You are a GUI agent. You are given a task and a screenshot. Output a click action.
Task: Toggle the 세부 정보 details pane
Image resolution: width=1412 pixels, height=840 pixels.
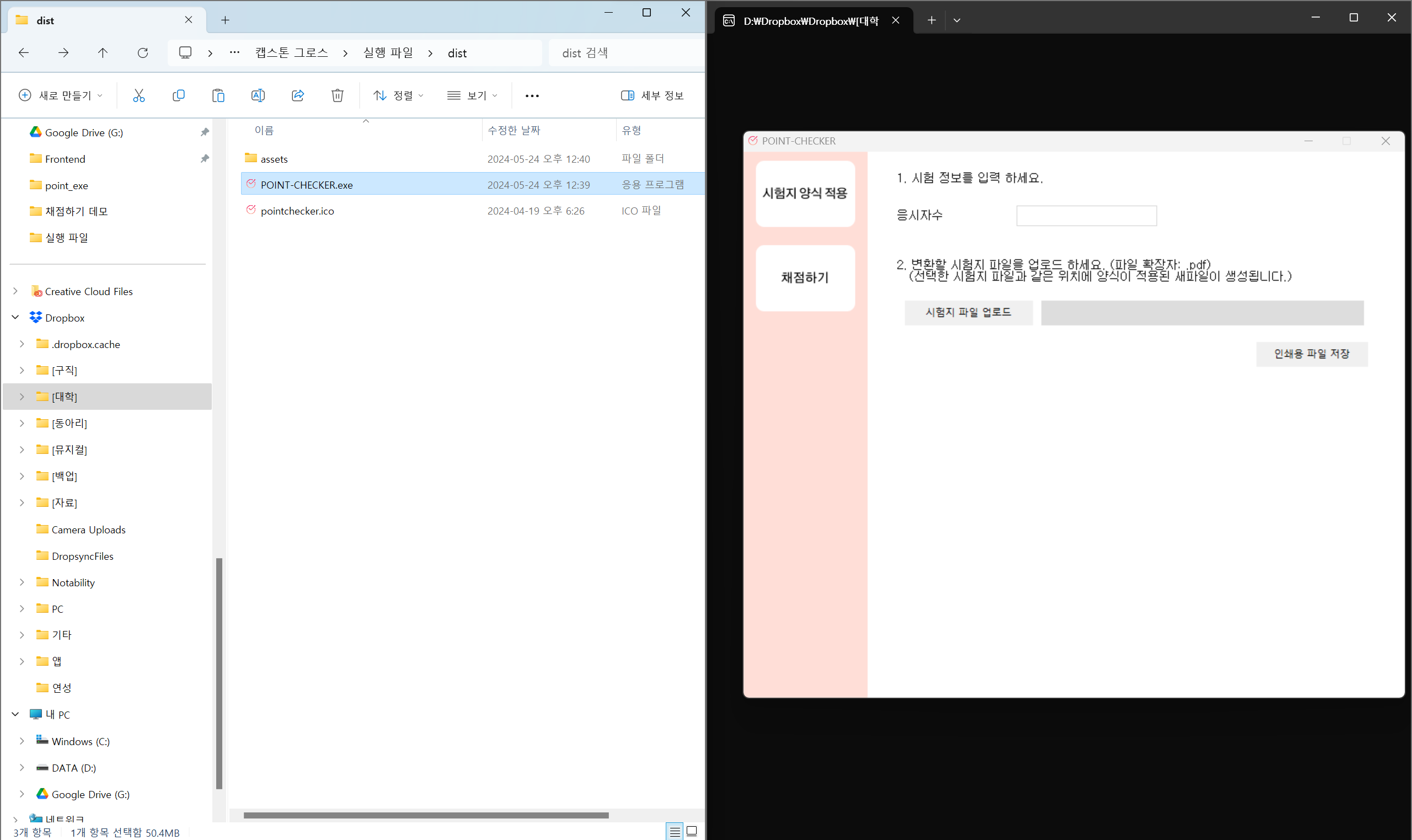click(652, 95)
